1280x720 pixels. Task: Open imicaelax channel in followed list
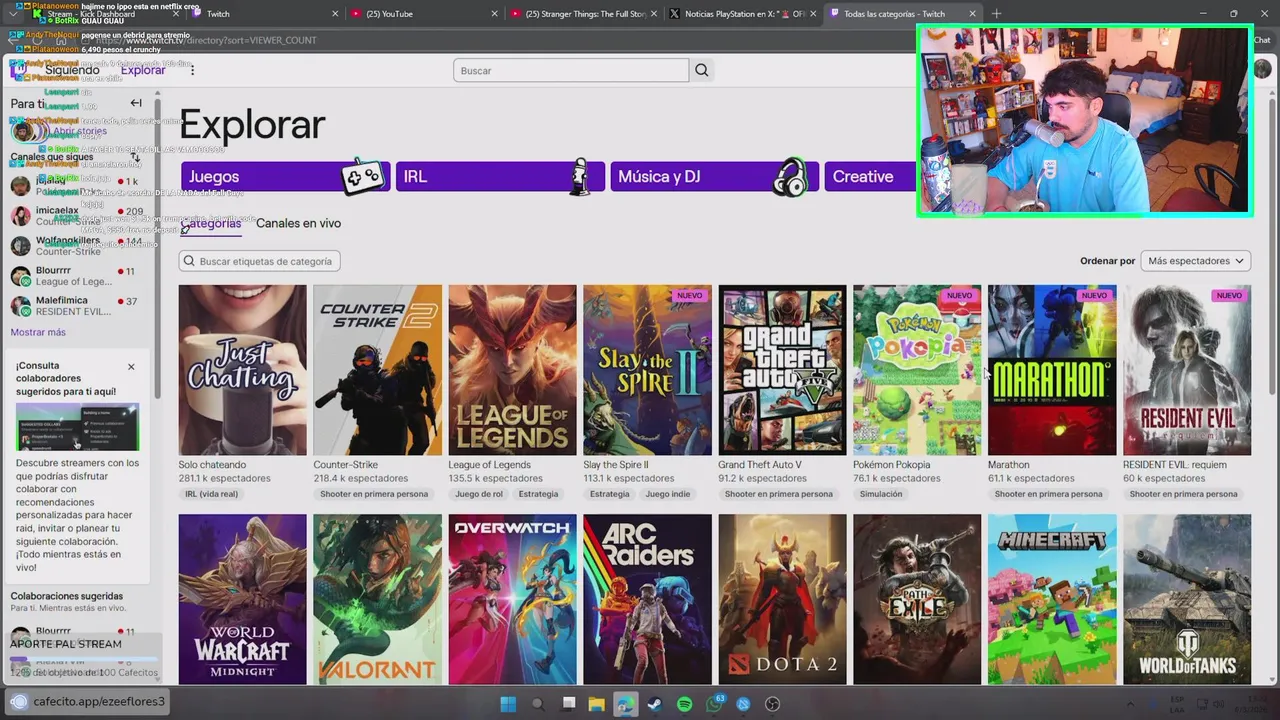[78, 216]
